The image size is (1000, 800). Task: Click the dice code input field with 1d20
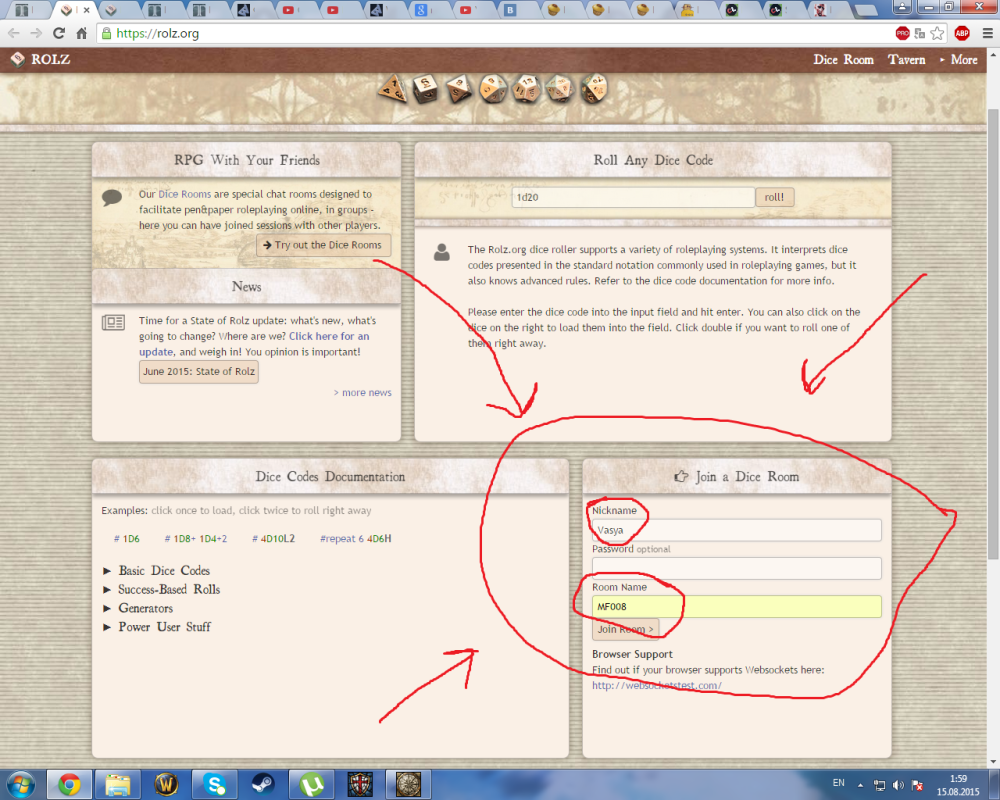click(633, 197)
